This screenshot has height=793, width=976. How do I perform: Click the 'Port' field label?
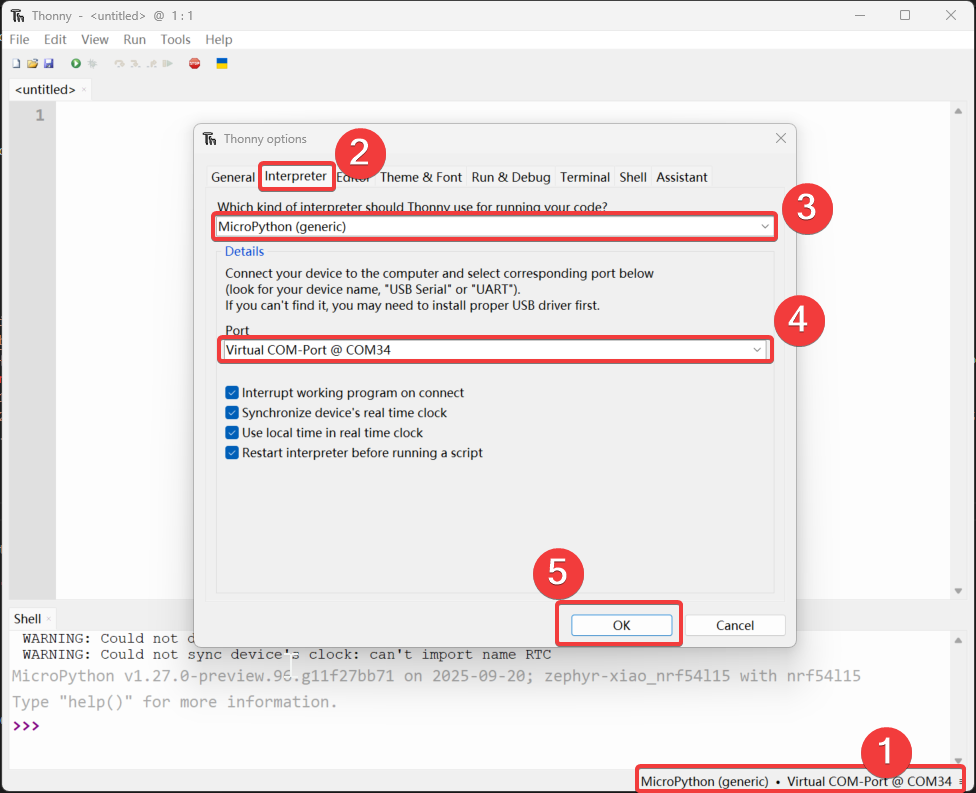(x=237, y=331)
